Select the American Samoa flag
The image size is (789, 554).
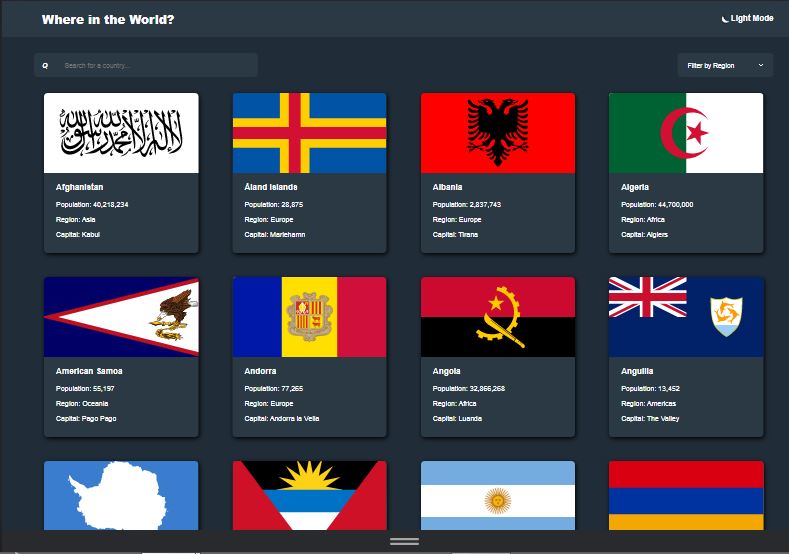click(x=121, y=317)
